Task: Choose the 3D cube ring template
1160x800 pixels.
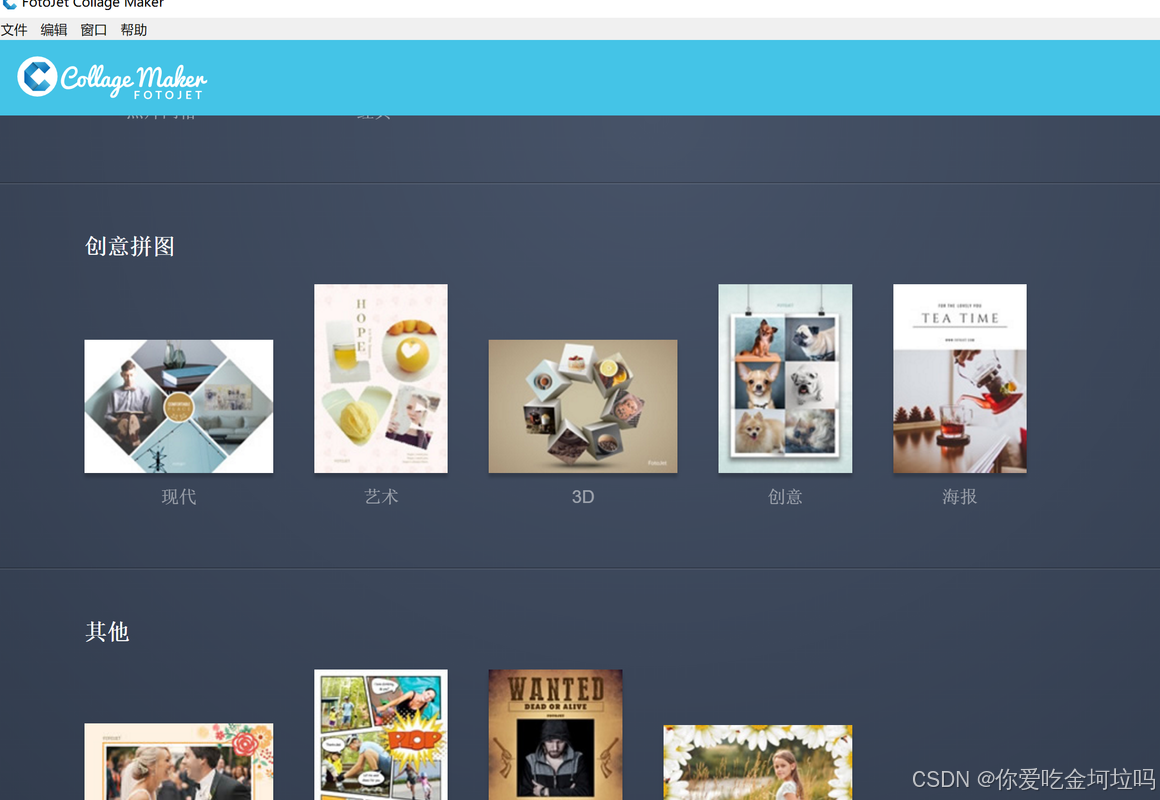Action: coord(582,406)
